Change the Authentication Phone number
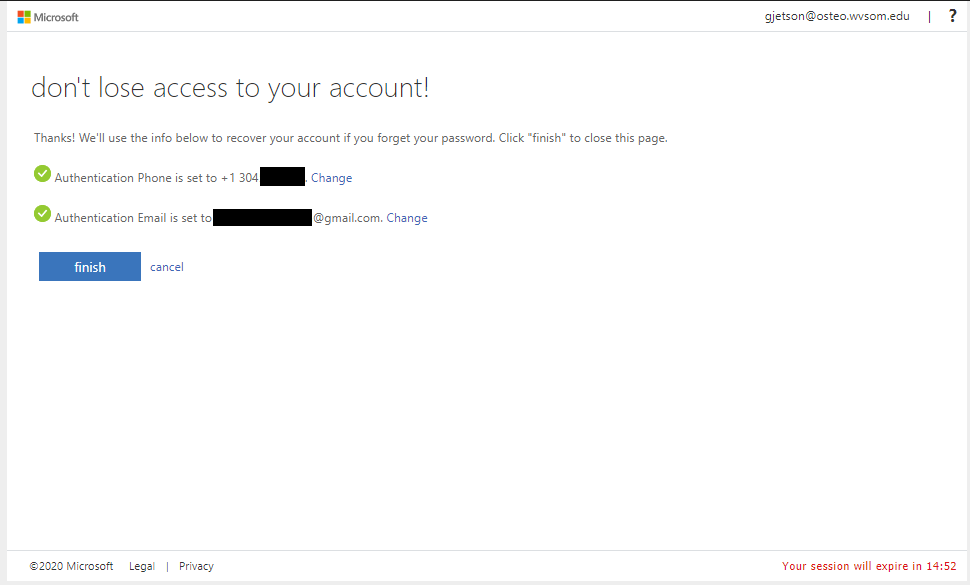The width and height of the screenshot is (970, 585). point(332,178)
